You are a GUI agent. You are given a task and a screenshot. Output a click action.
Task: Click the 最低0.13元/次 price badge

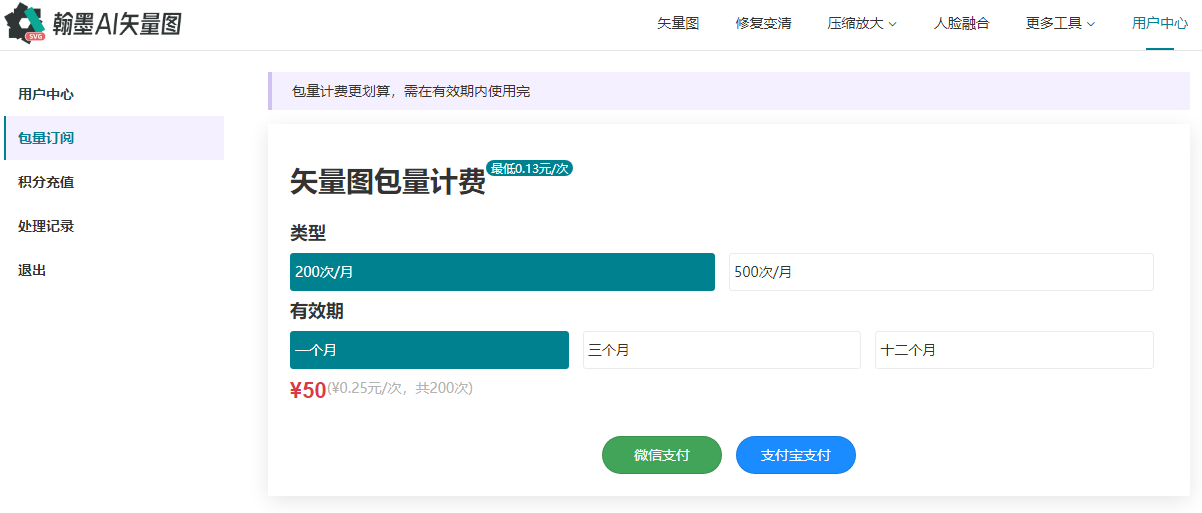tap(529, 168)
